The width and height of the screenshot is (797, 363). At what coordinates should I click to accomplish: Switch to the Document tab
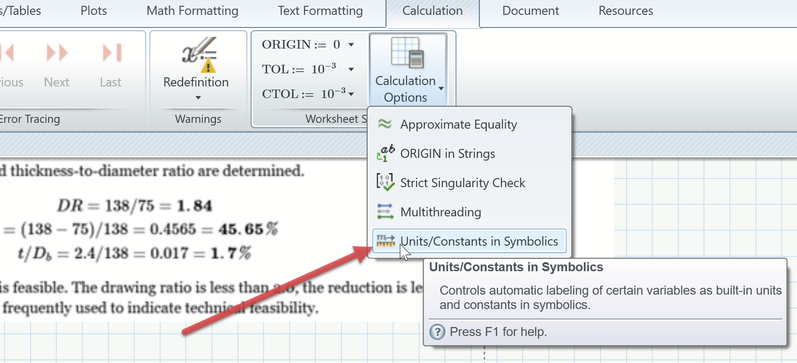tap(531, 11)
